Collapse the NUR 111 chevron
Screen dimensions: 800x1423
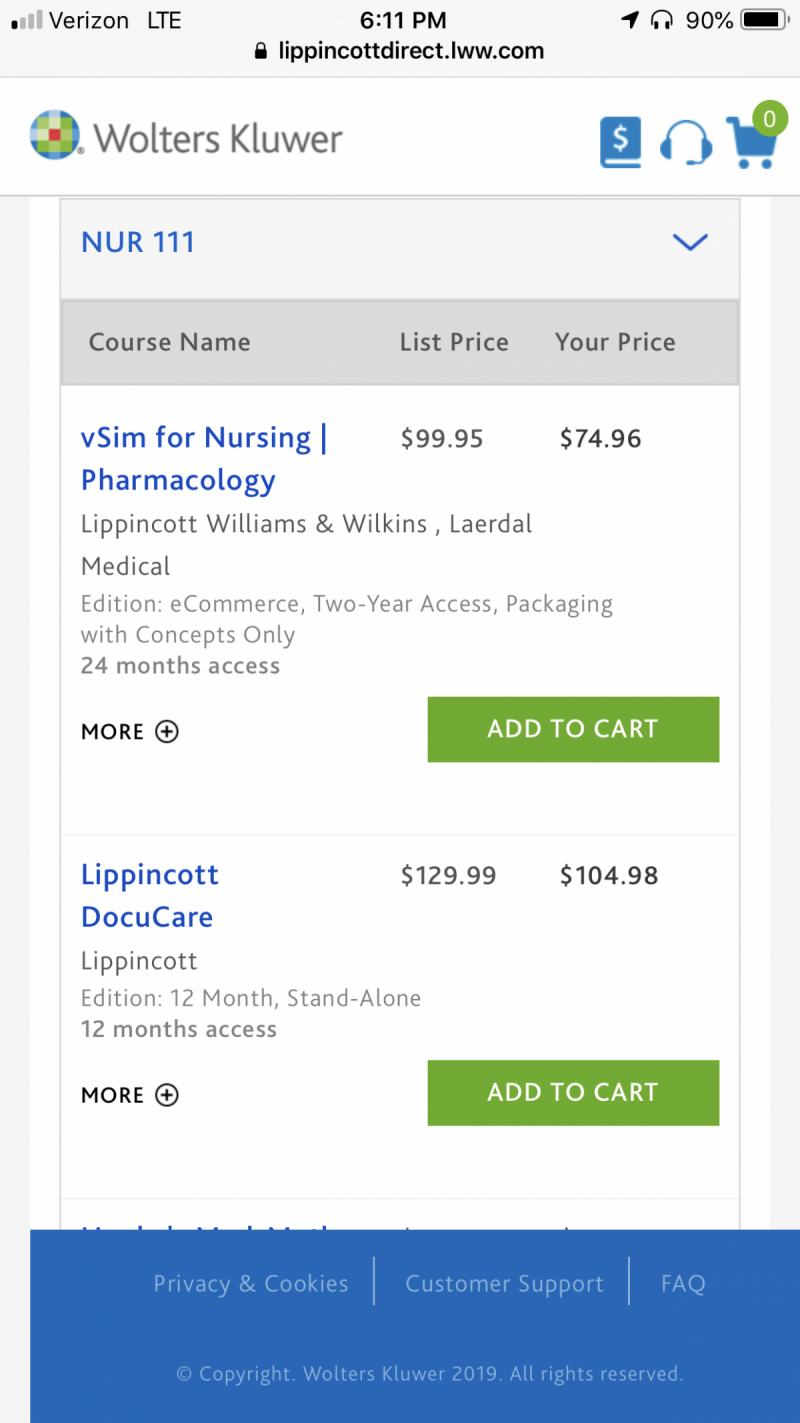click(x=690, y=242)
